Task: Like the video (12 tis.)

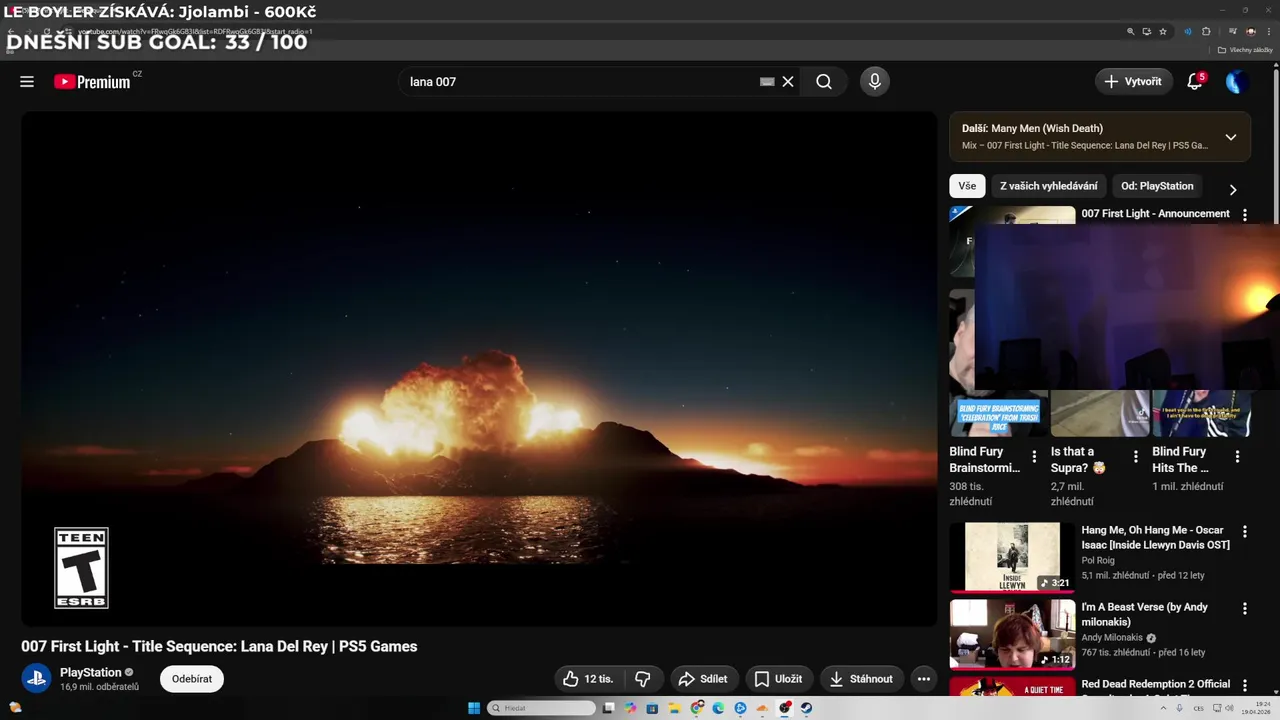Action: [588, 679]
